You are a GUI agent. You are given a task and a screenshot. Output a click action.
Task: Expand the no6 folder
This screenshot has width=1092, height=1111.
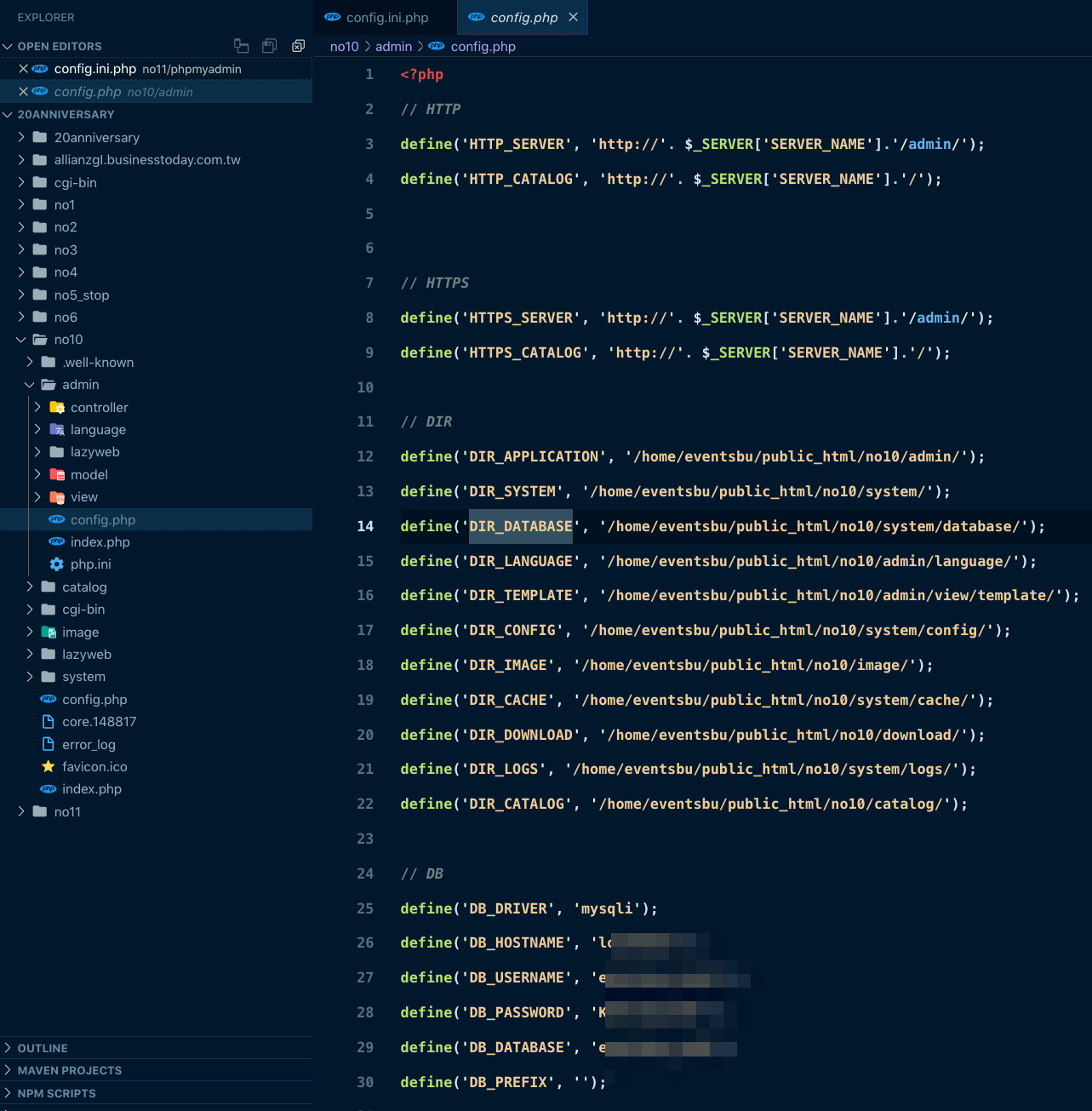click(21, 317)
